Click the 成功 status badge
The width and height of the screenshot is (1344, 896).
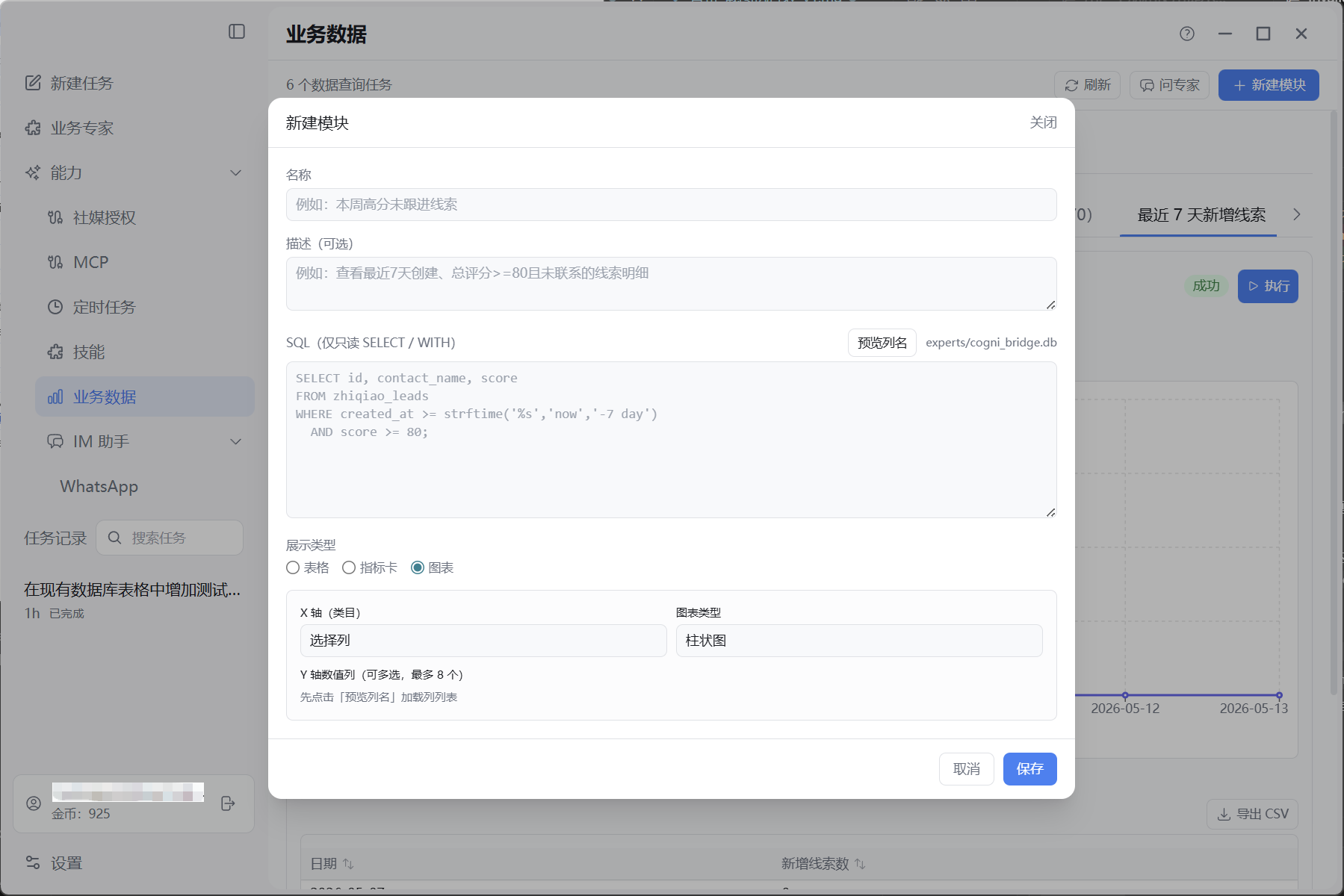1206,286
